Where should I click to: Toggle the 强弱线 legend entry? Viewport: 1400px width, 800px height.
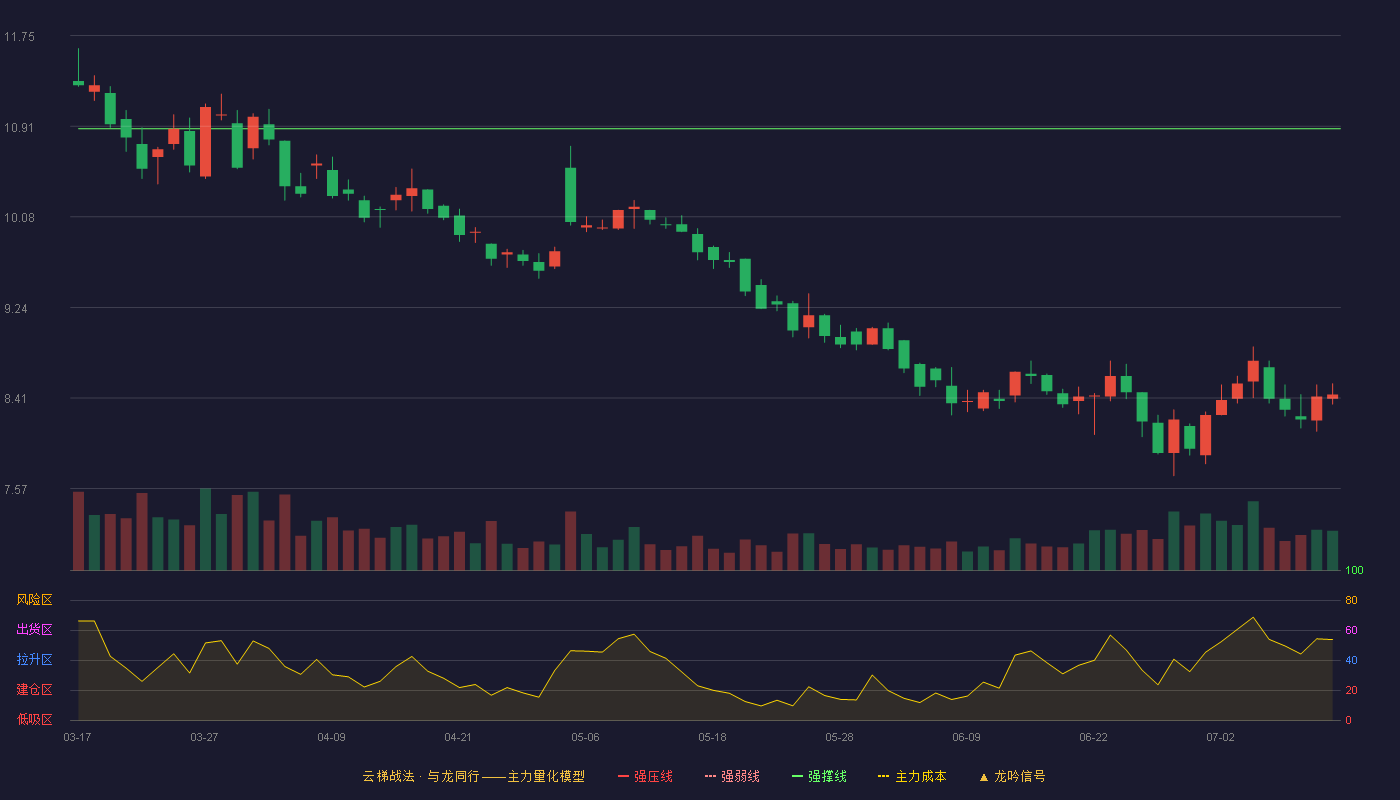coord(732,776)
